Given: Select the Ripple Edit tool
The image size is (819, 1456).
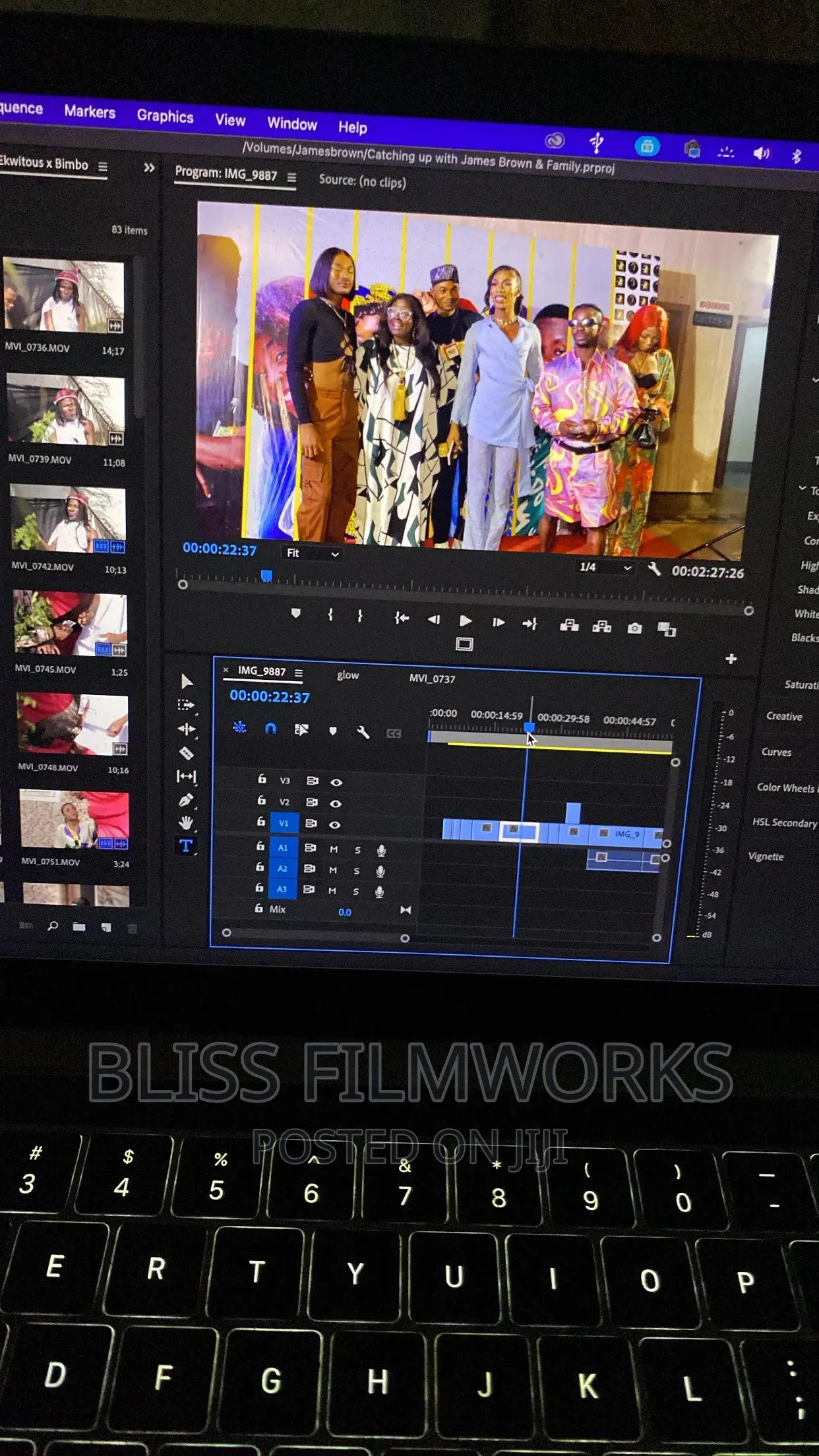Looking at the screenshot, I should tap(187, 729).
